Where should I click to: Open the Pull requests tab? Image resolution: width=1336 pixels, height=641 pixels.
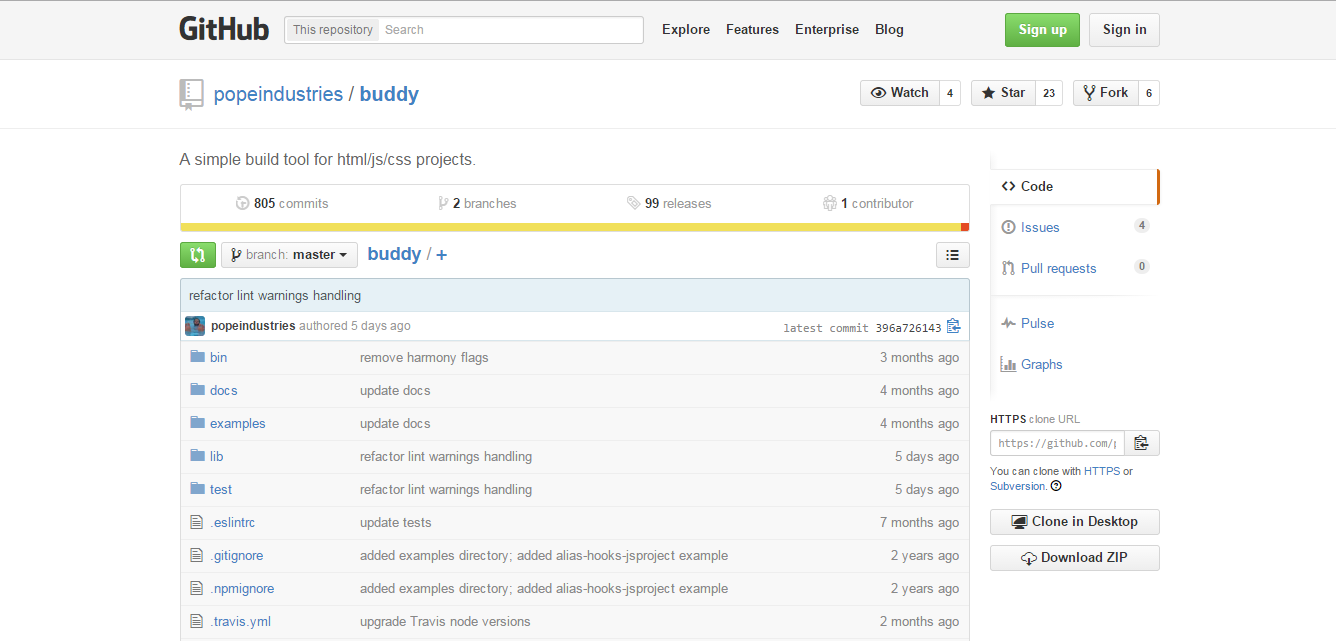tap(1075, 268)
